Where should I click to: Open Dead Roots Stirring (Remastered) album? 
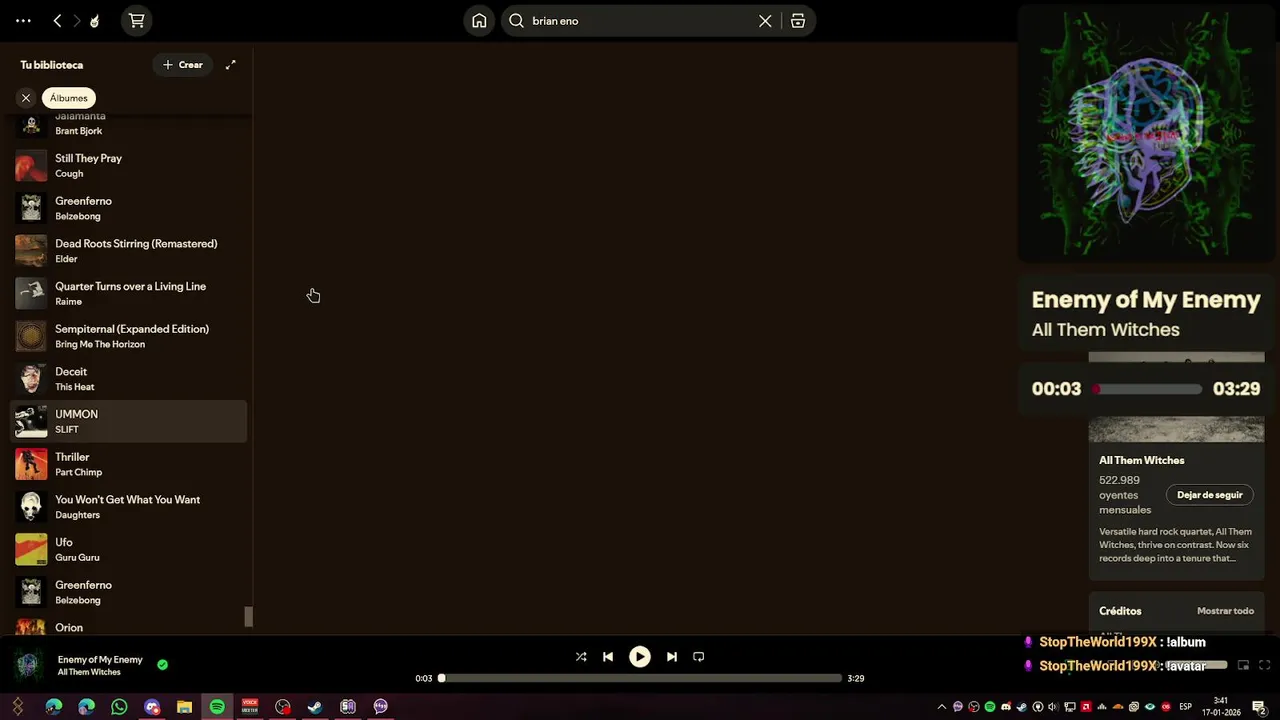128,250
